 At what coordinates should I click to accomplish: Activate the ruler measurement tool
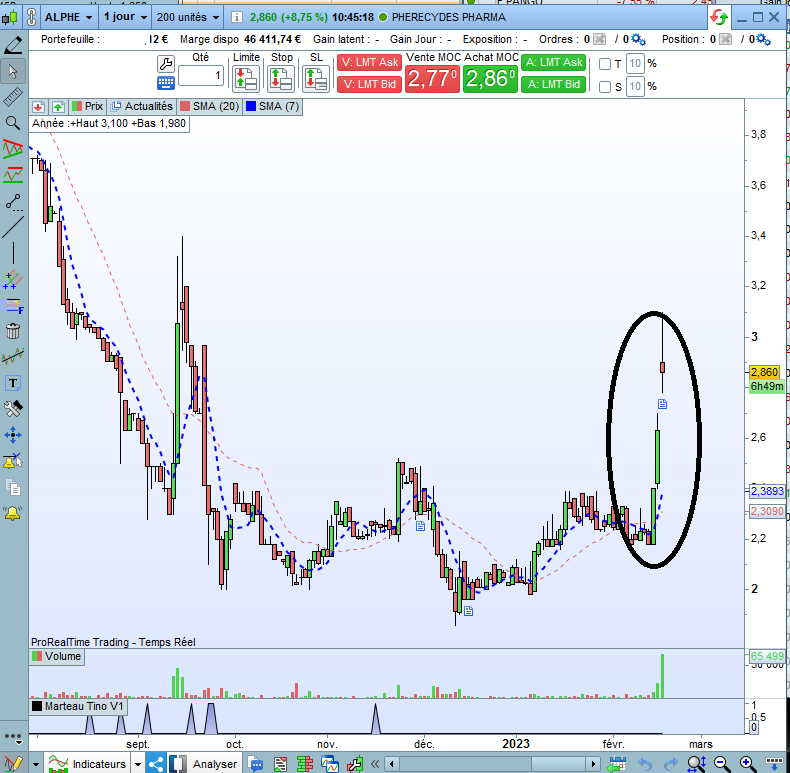pos(13,97)
